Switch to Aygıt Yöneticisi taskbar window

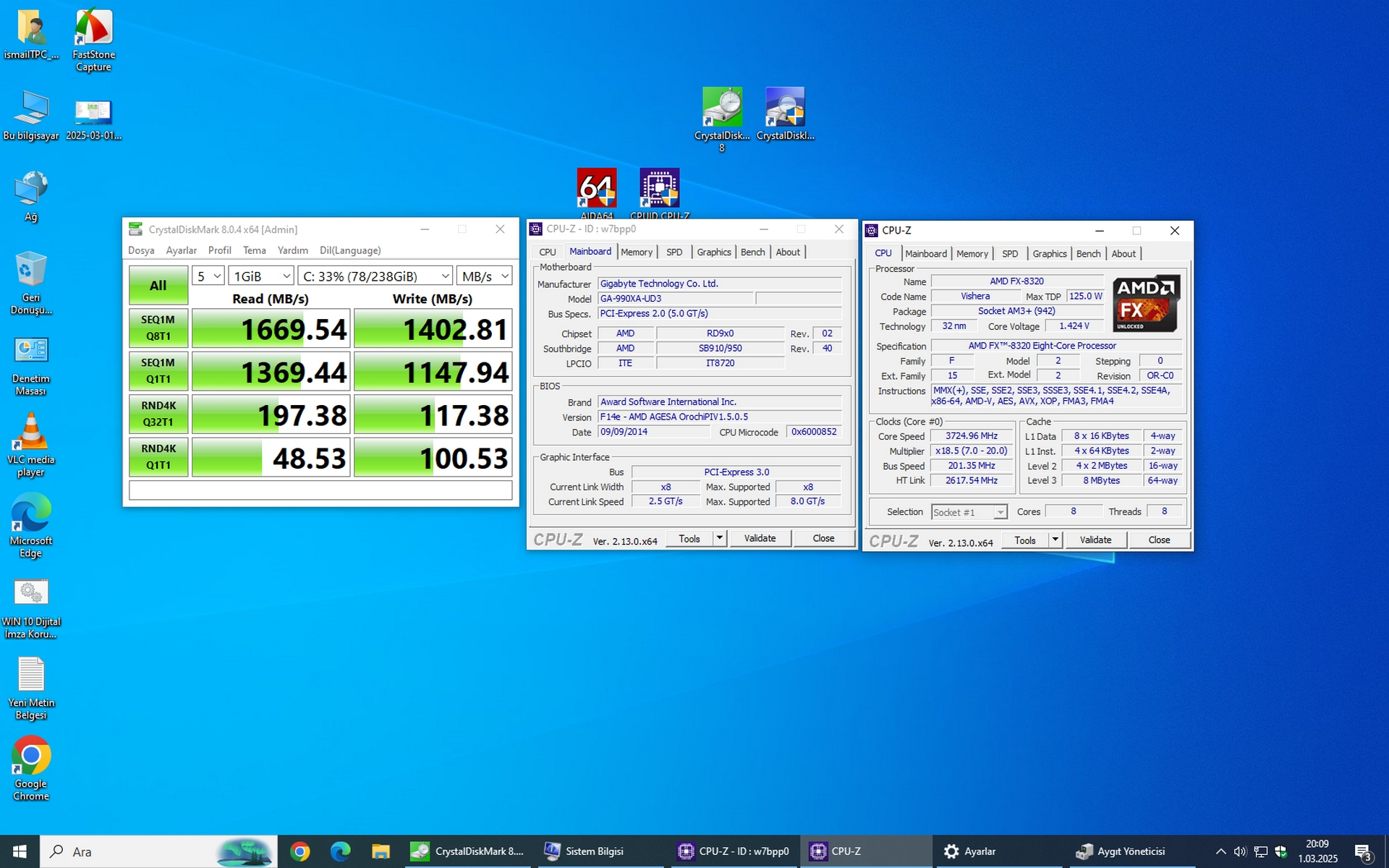point(1132,851)
